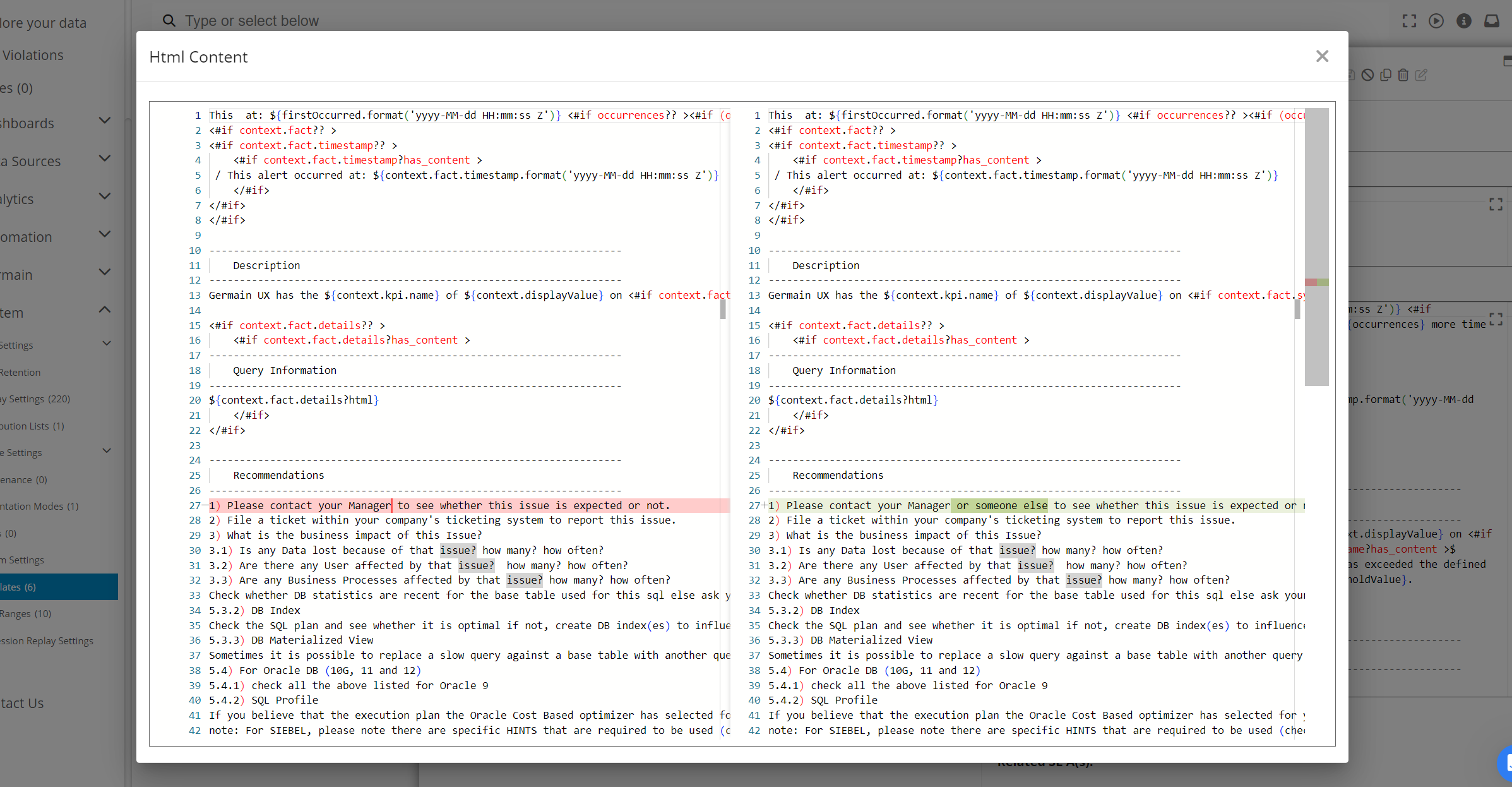The image size is (1512, 787).
Task: Click the duplicate copy icon
Action: tap(1386, 75)
